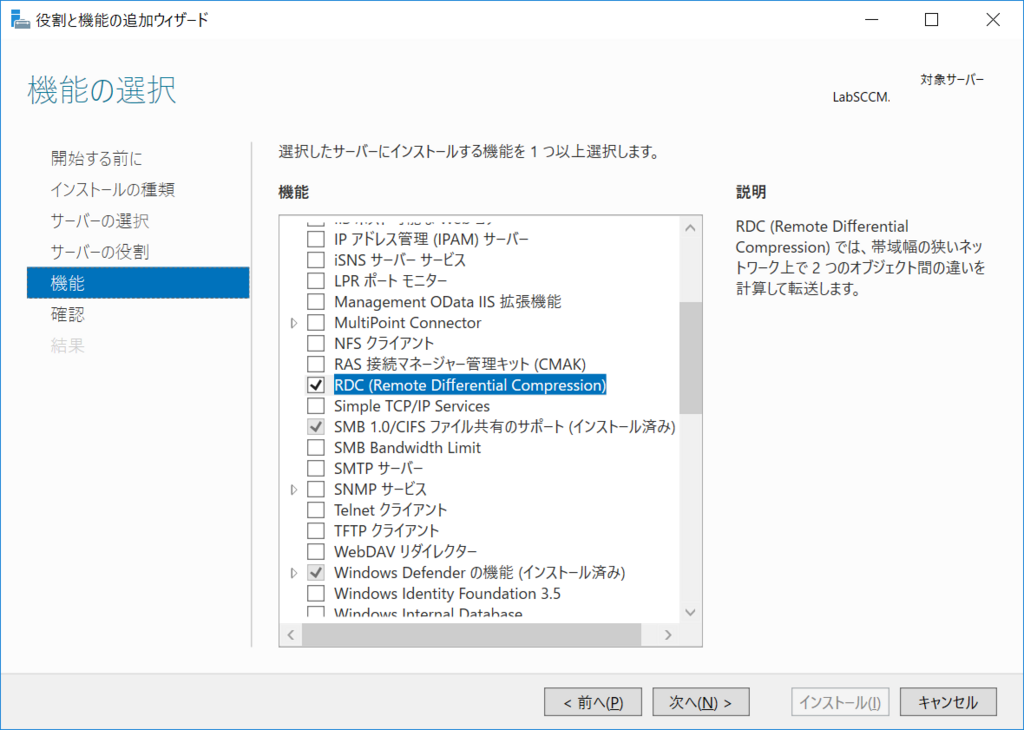Click the SMB 1.0/CIFS installed checkbox
This screenshot has width=1024, height=730.
click(316, 426)
